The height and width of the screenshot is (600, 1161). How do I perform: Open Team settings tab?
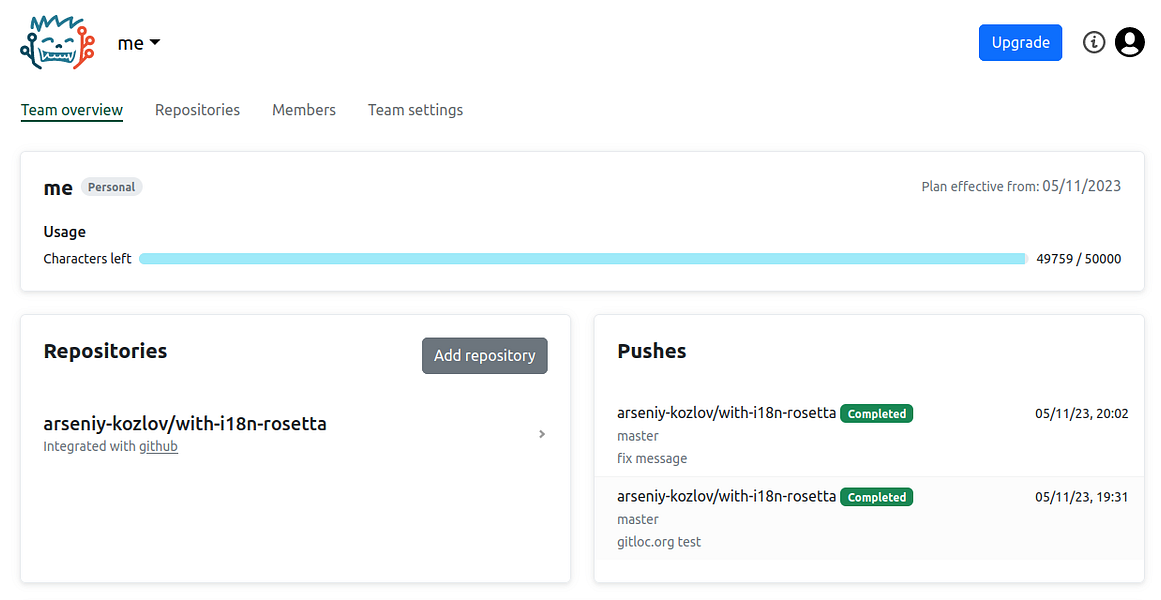tap(415, 110)
